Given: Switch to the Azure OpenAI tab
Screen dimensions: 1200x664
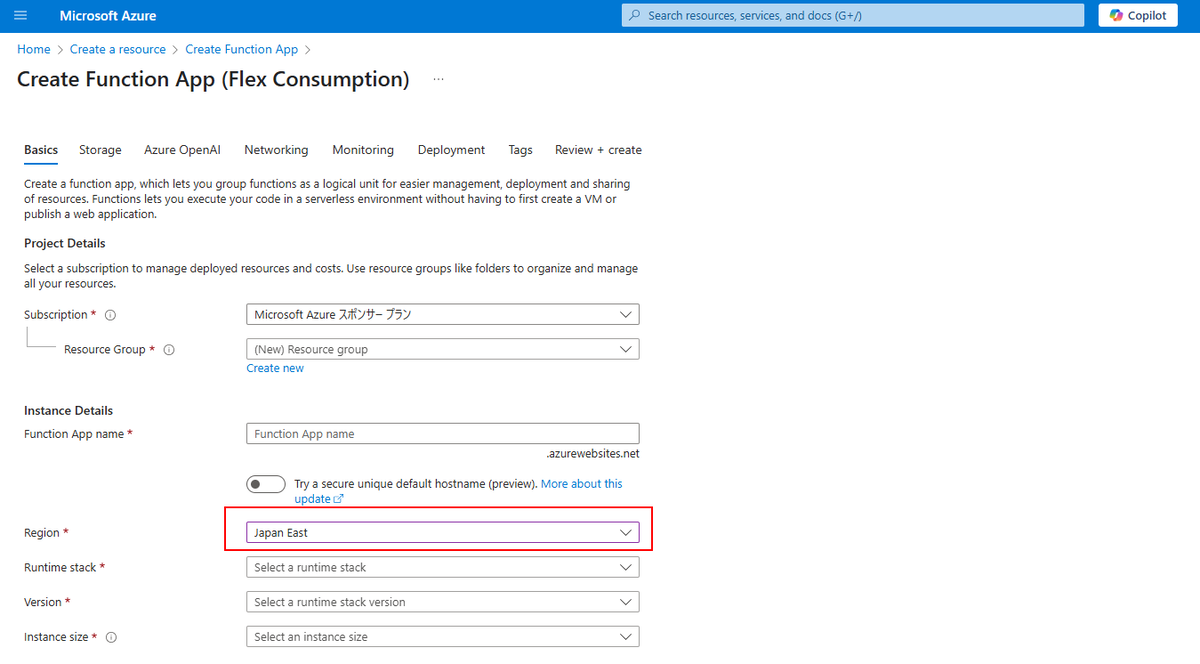Looking at the screenshot, I should tap(182, 150).
